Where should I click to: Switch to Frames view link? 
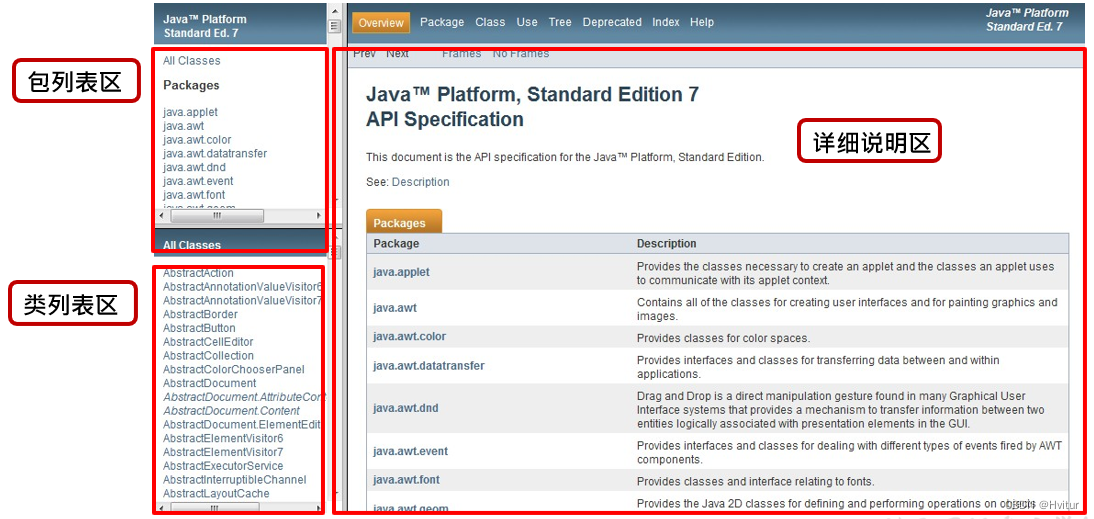(461, 54)
